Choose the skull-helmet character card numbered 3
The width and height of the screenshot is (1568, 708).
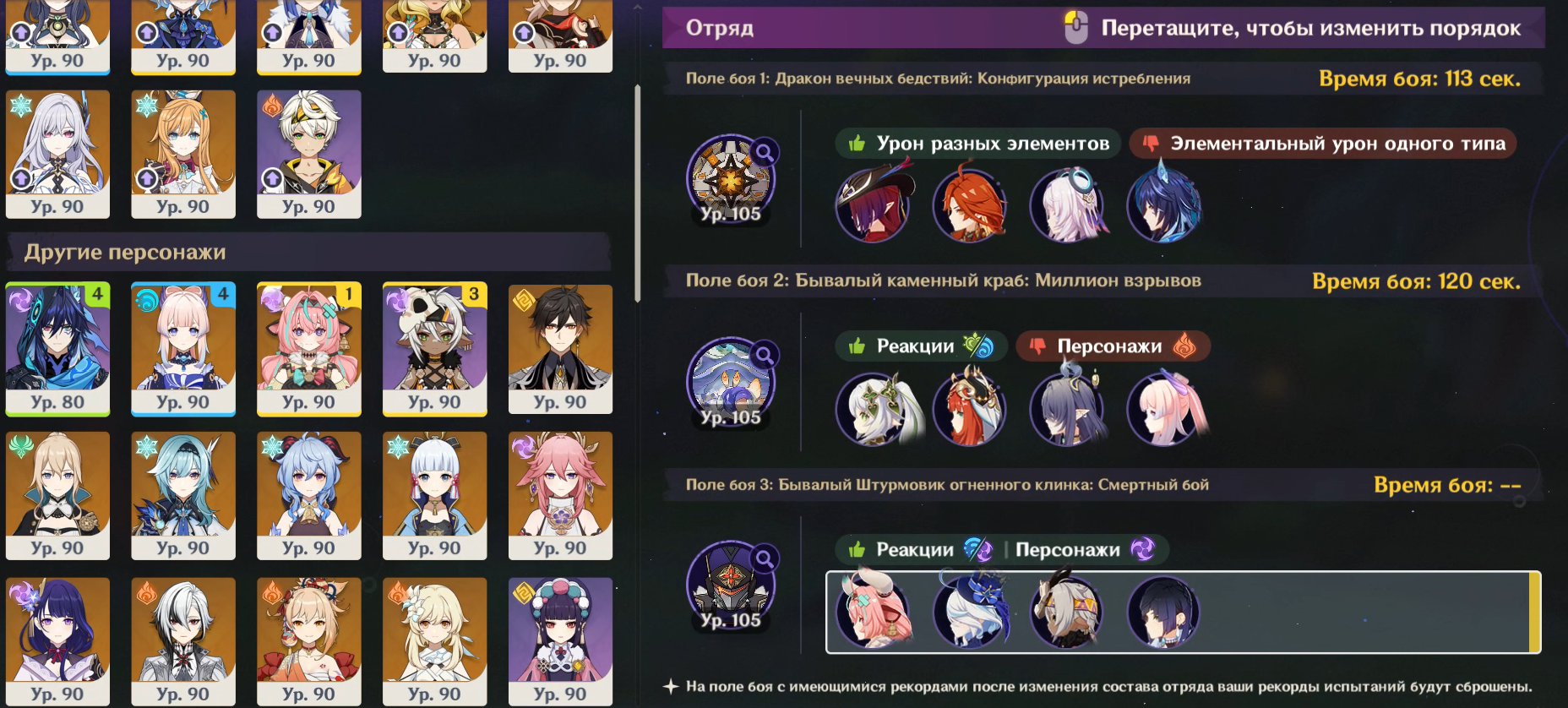(434, 349)
